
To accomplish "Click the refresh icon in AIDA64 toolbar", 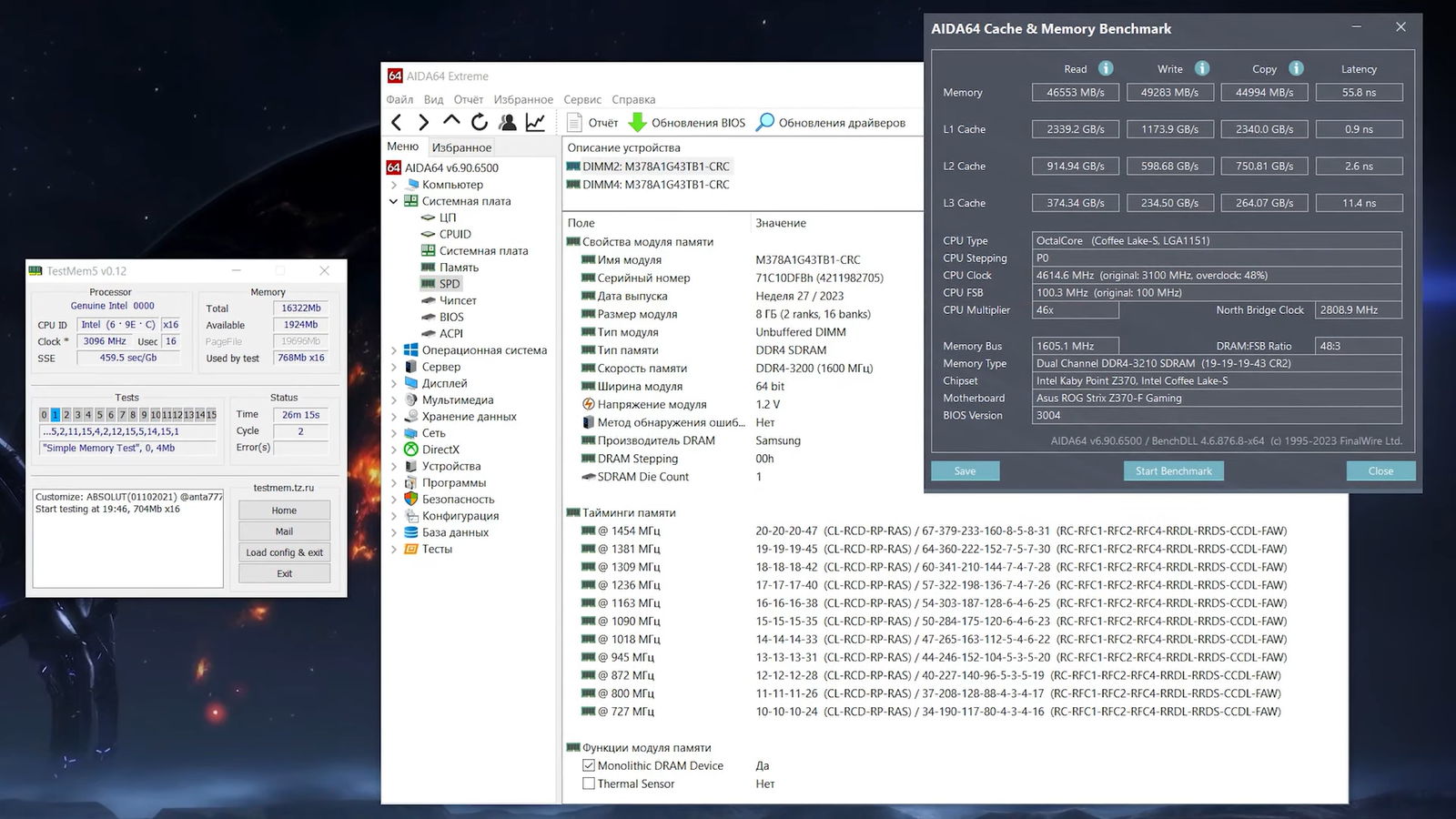I will (x=480, y=122).
